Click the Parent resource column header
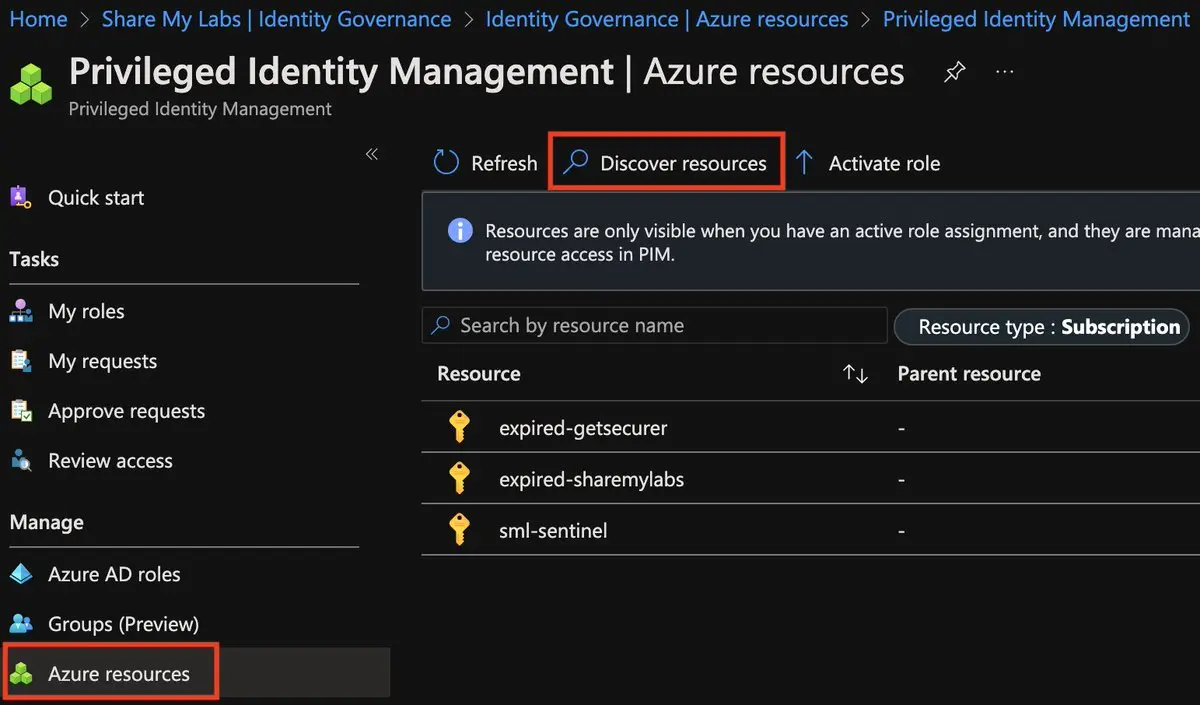 click(x=968, y=374)
